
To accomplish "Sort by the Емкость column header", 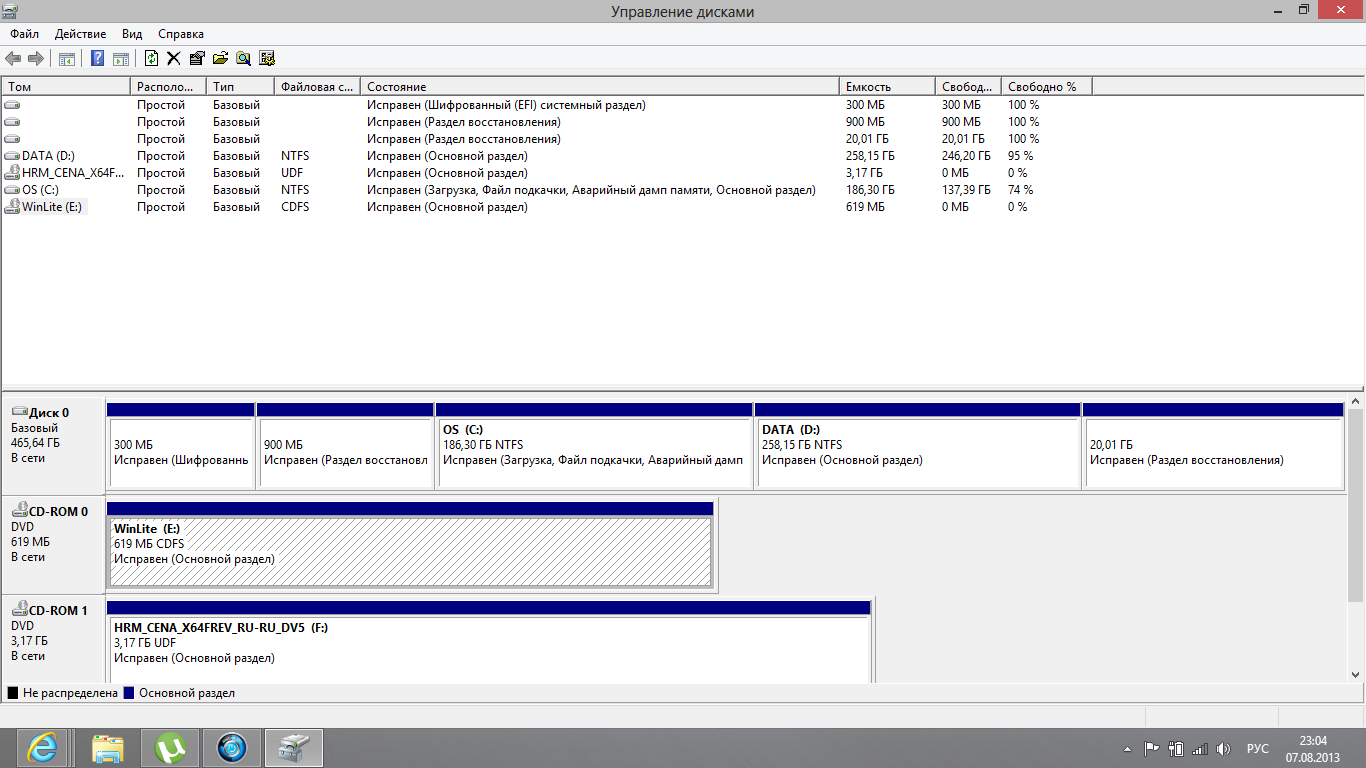I will tap(887, 87).
